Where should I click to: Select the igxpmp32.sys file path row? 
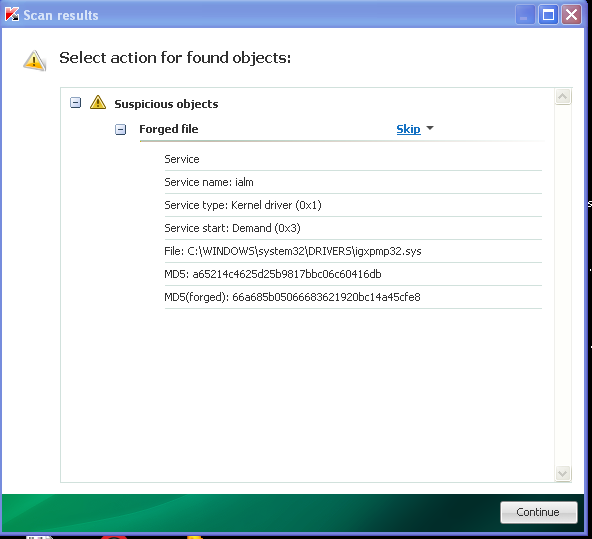tap(353, 251)
